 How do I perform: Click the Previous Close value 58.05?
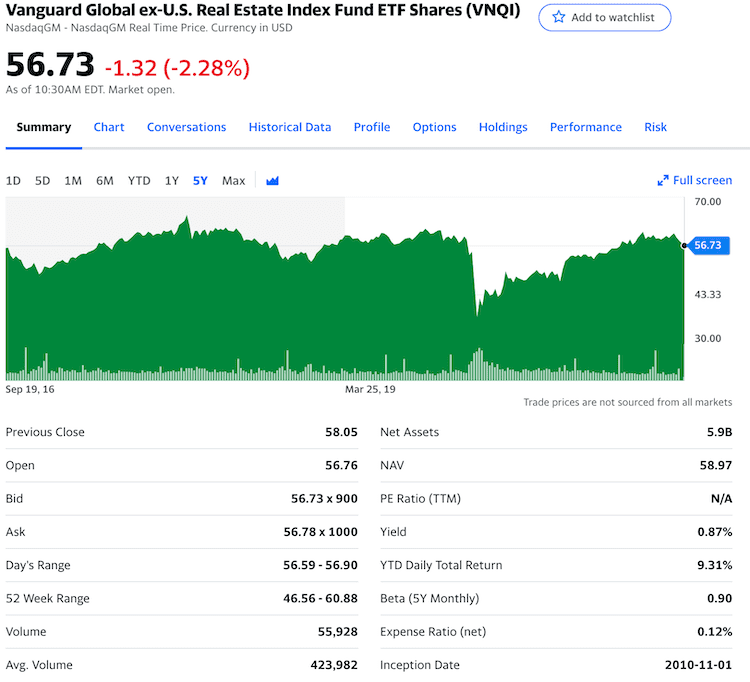(341, 432)
